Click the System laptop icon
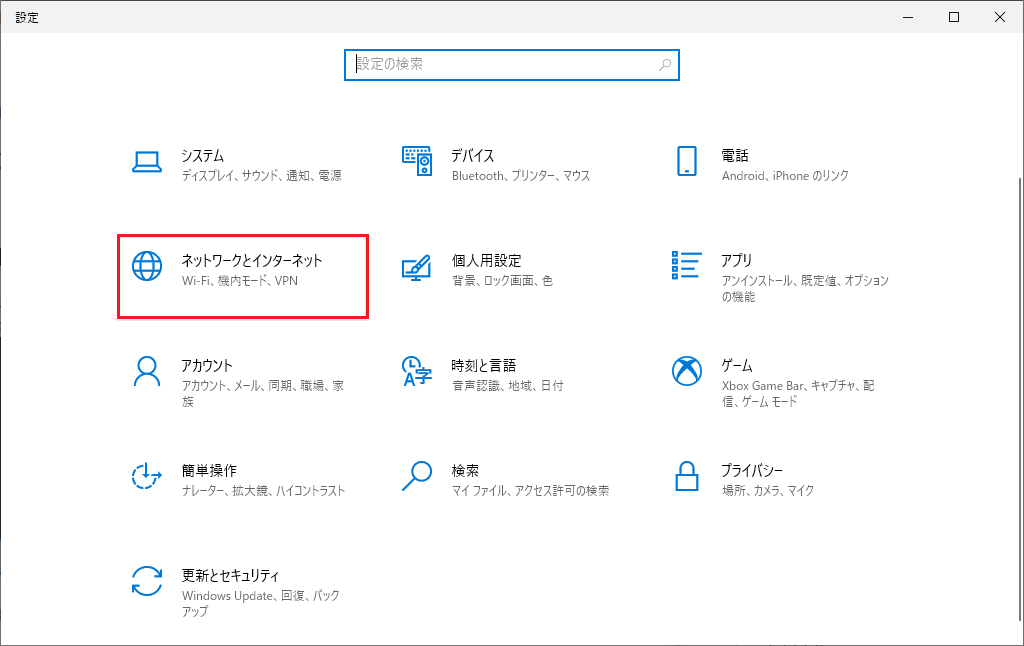 pos(147,161)
